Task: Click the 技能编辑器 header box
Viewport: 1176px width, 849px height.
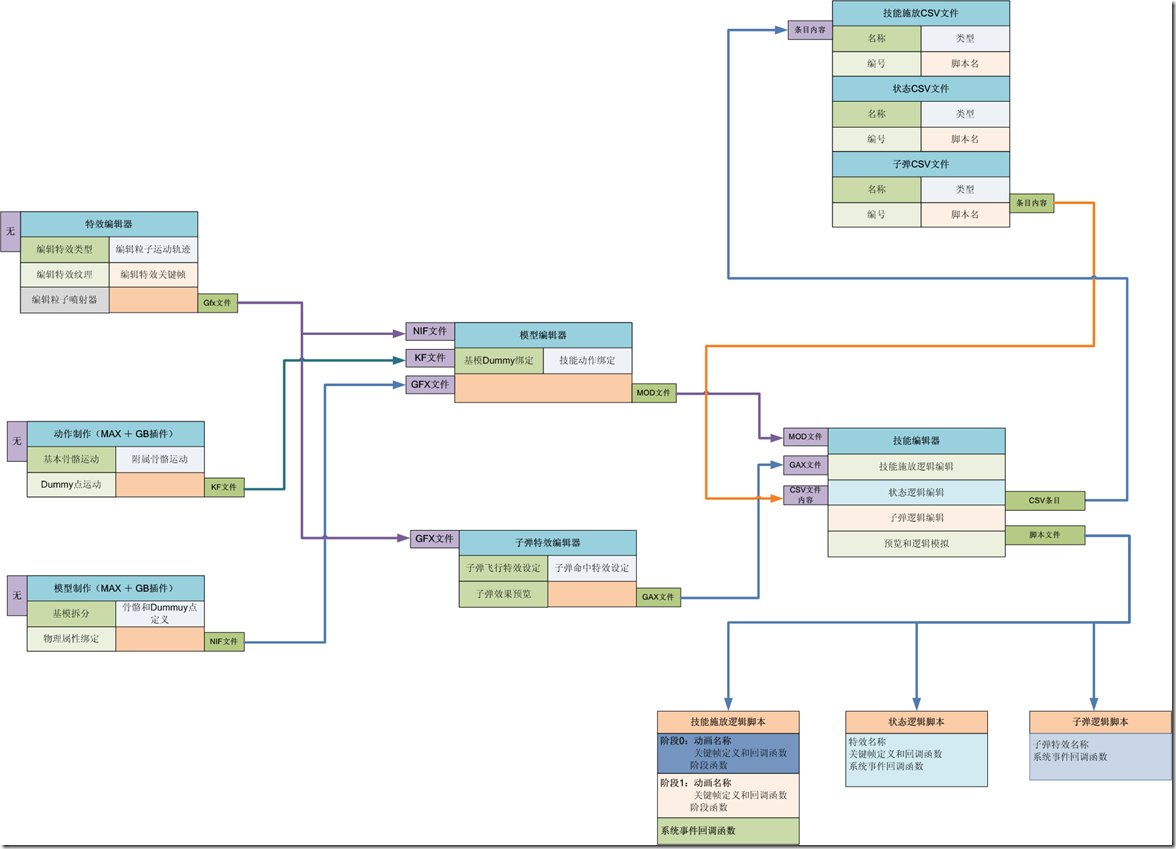Action: coord(916,441)
